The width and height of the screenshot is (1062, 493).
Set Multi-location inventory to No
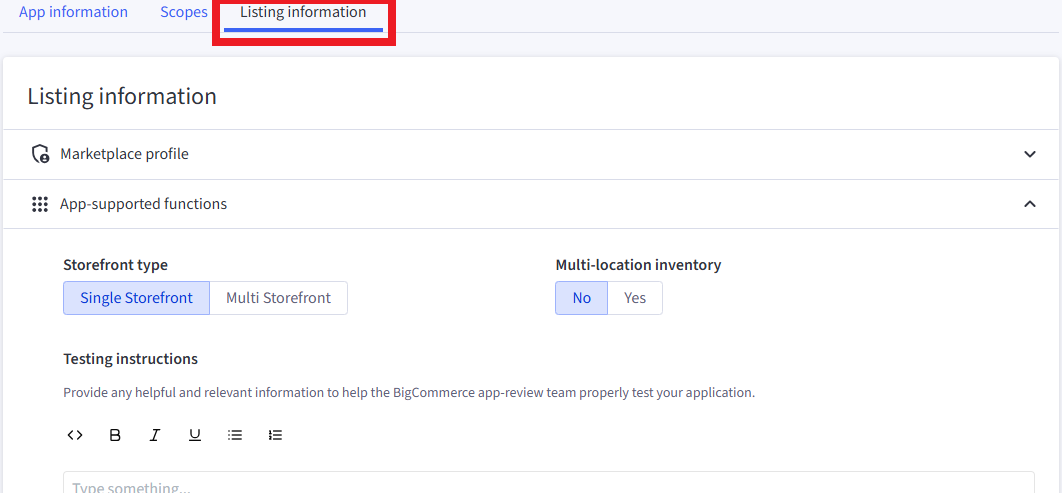581,298
